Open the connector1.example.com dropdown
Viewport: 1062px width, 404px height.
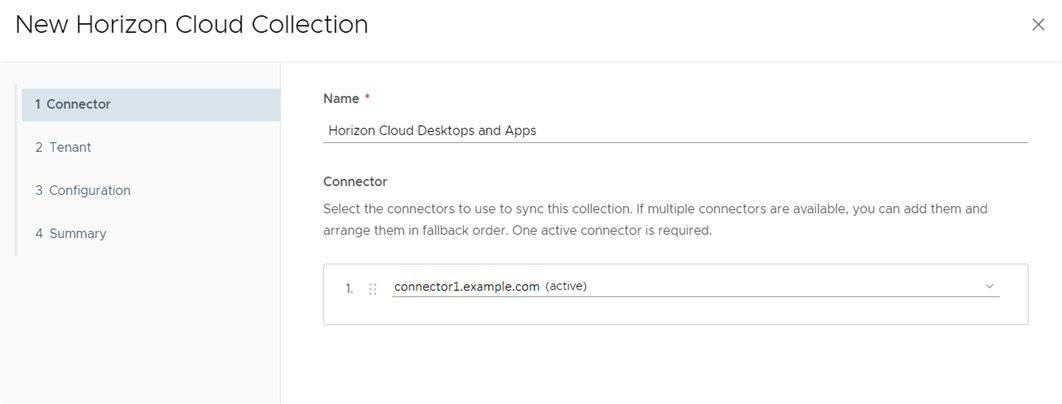point(696,287)
